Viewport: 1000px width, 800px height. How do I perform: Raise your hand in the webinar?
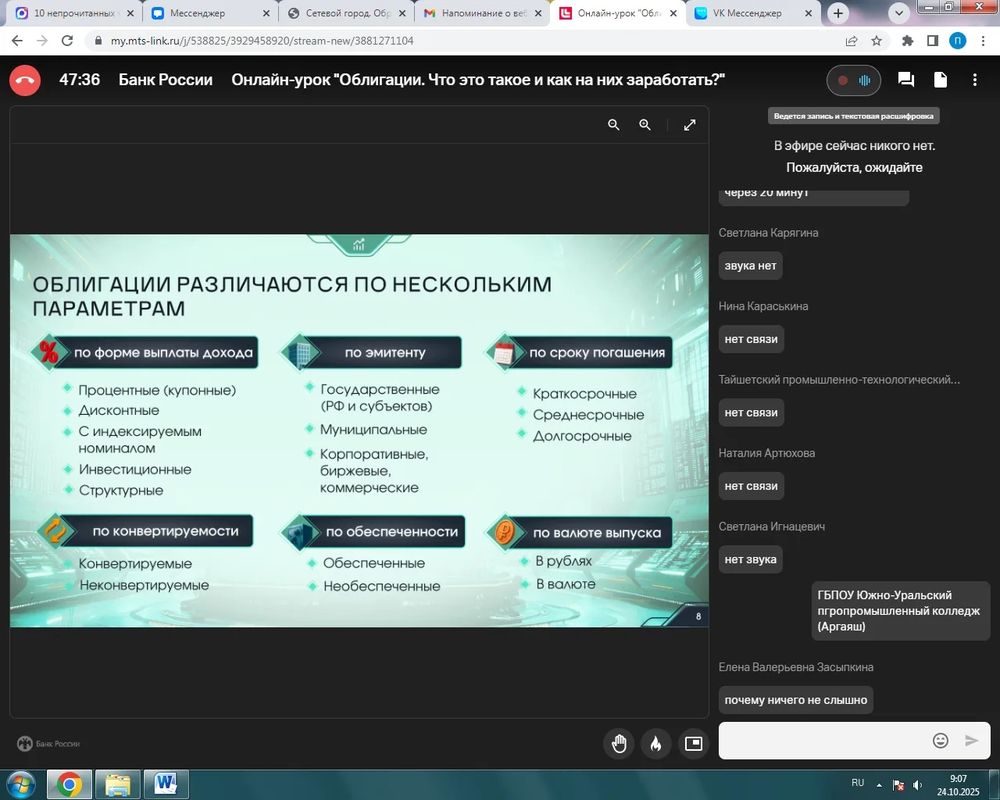pyautogui.click(x=620, y=743)
